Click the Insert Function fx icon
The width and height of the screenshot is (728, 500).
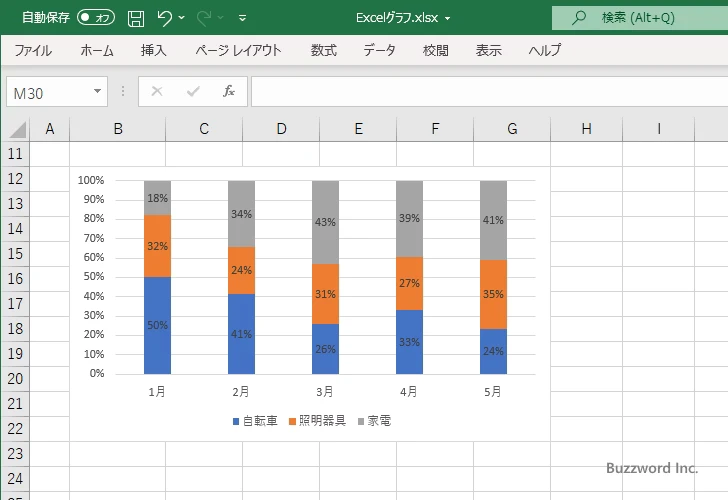[229, 91]
